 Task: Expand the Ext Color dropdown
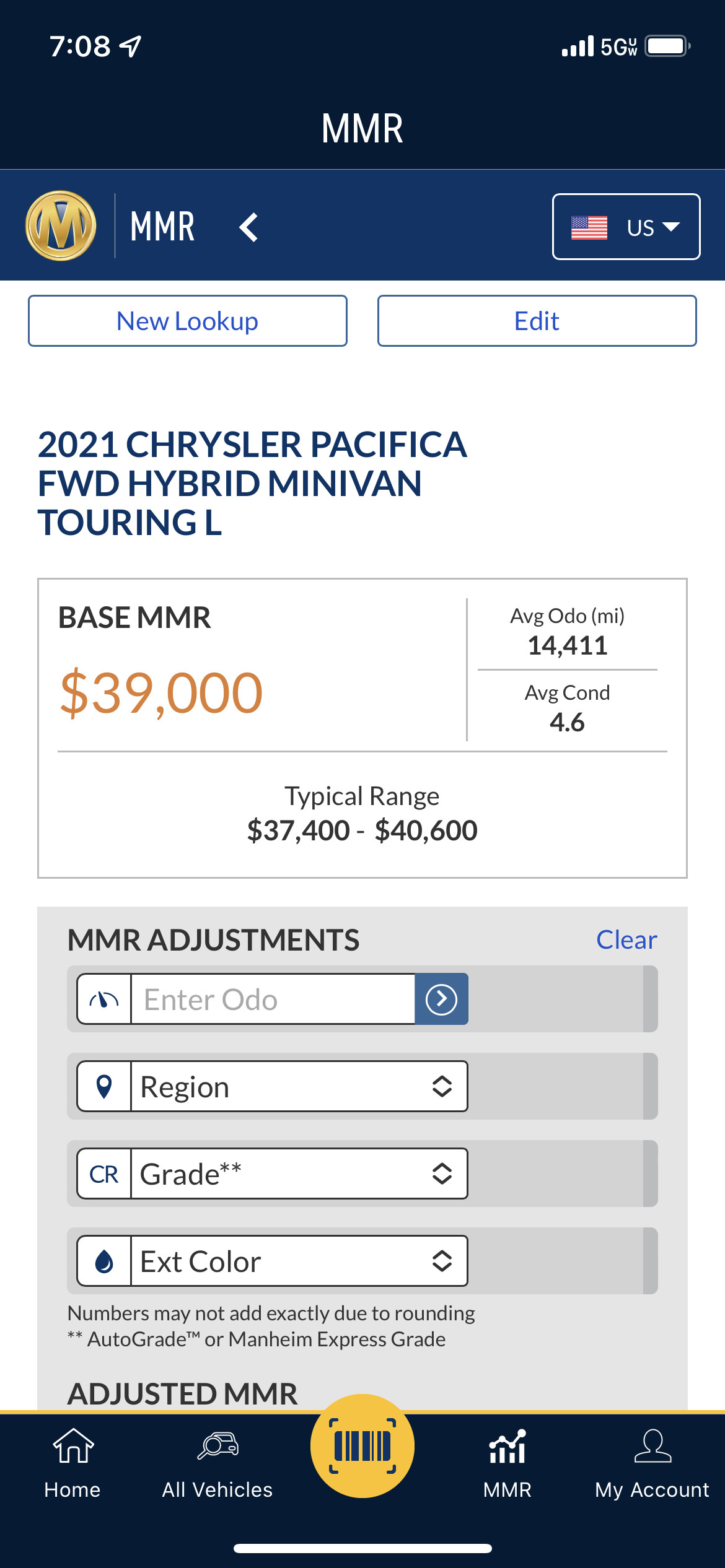click(x=299, y=1261)
